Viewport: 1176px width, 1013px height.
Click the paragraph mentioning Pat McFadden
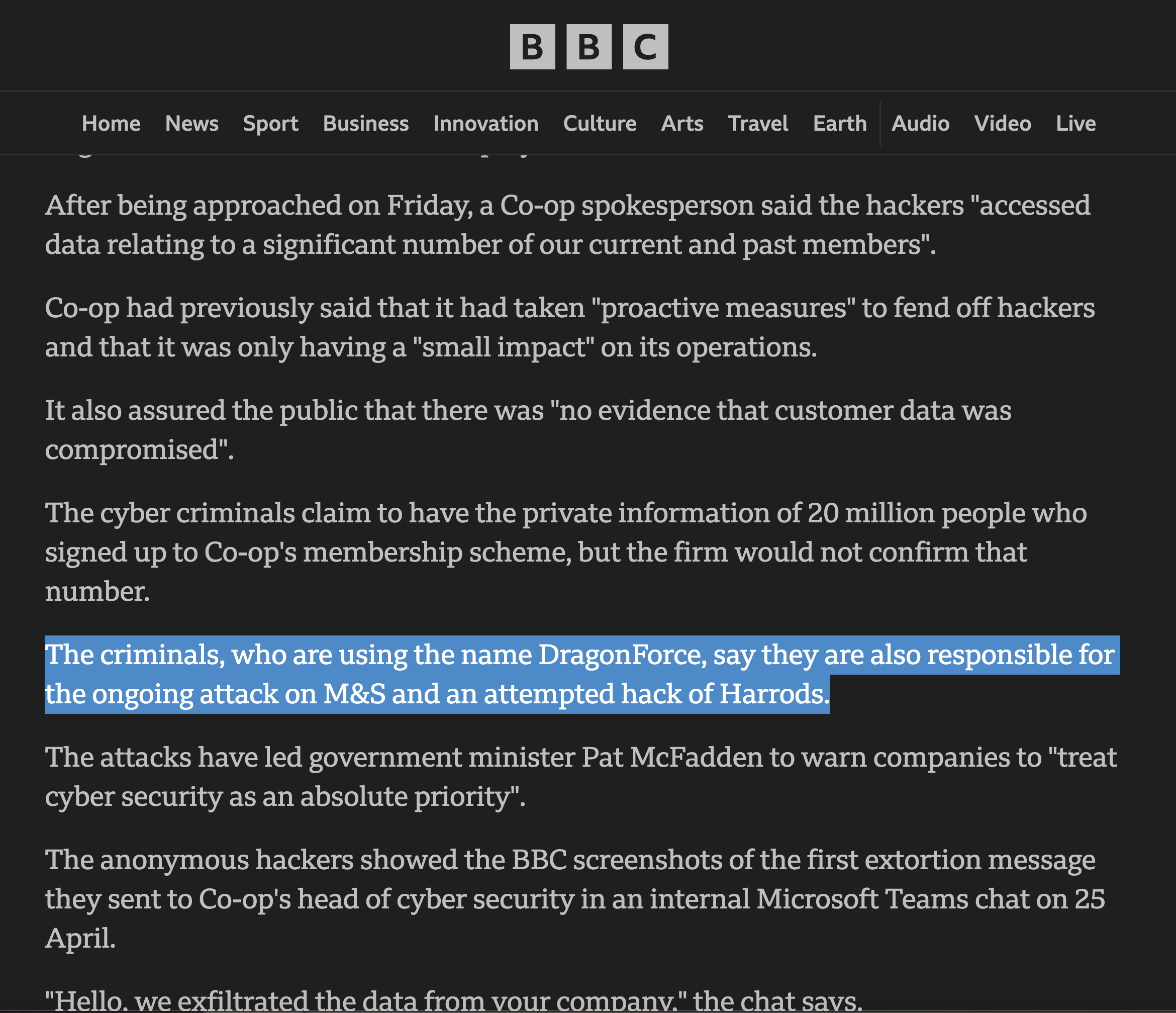(x=581, y=777)
